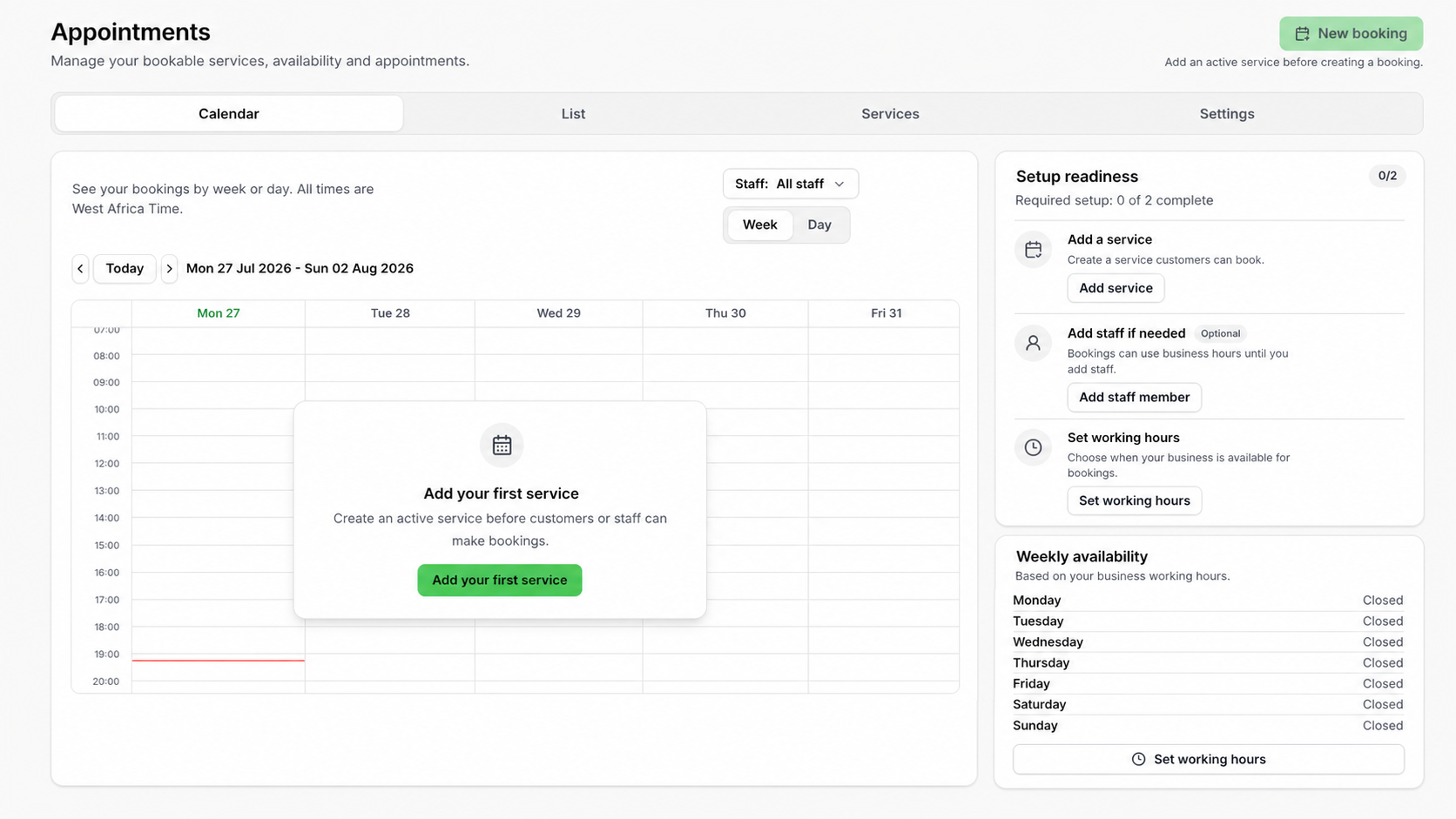
Task: Go to next week with right chevron
Action: pos(169,269)
